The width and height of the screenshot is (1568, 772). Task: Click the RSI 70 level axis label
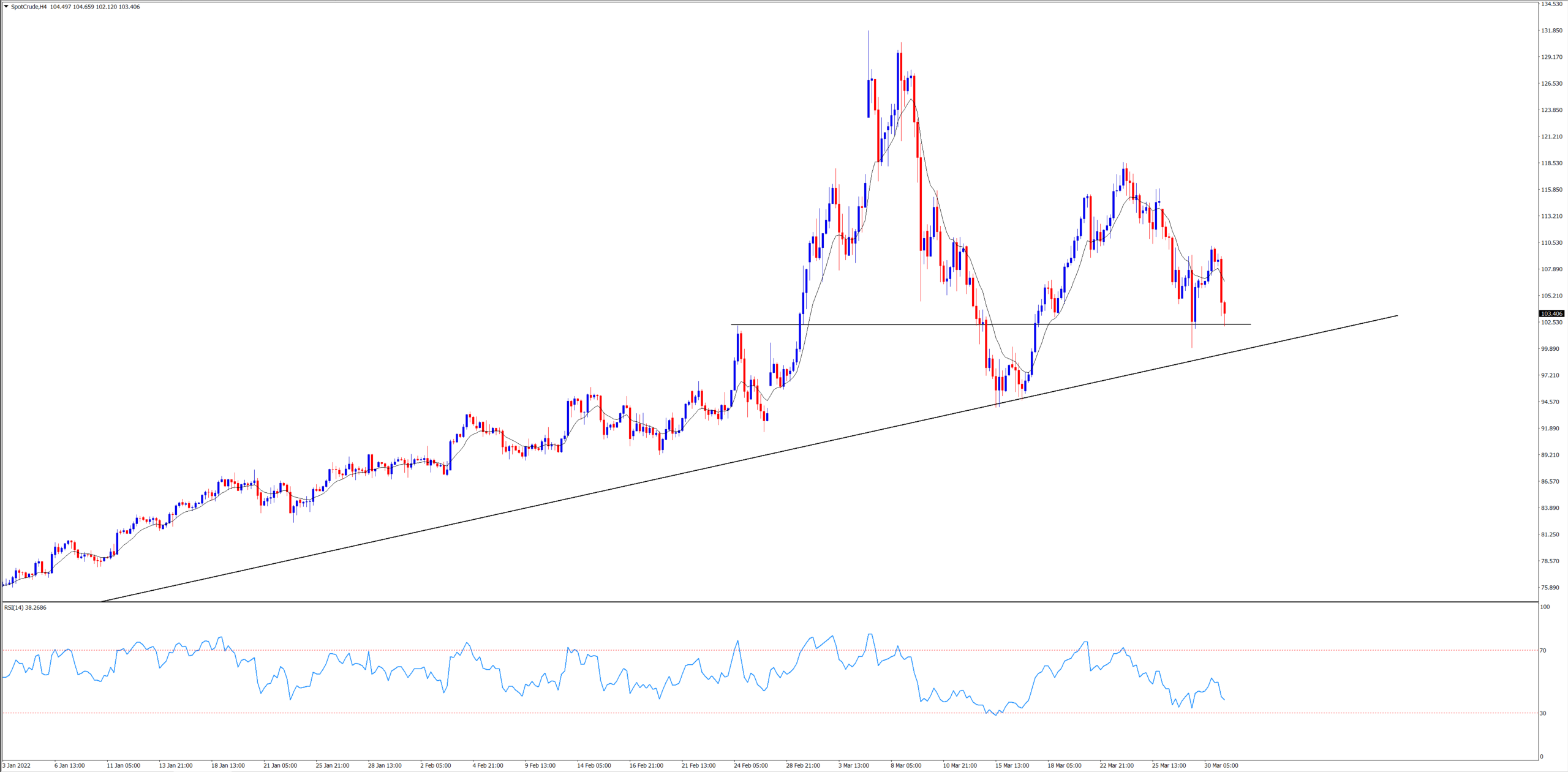coord(1543,650)
